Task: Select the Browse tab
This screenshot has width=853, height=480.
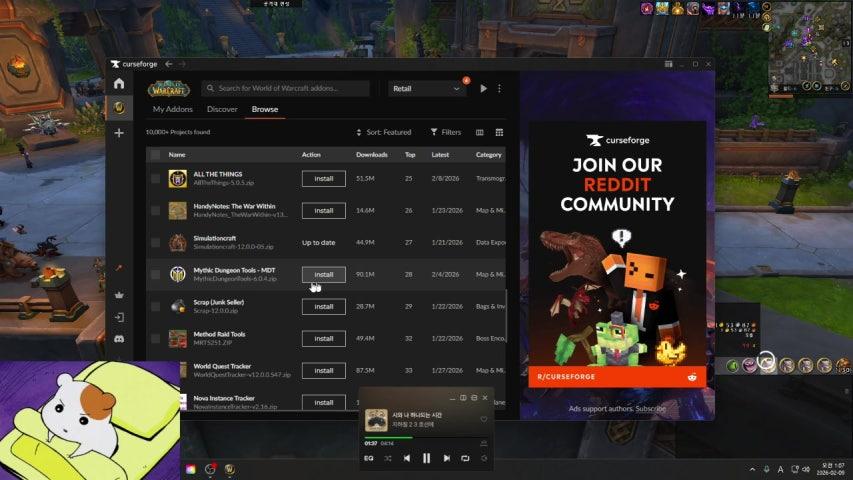Action: (265, 109)
